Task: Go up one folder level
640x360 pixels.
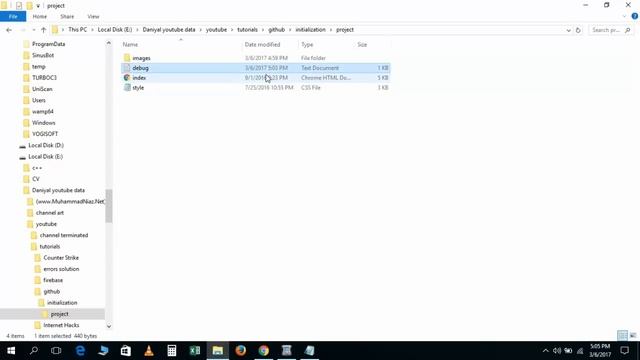Action: click(x=43, y=30)
